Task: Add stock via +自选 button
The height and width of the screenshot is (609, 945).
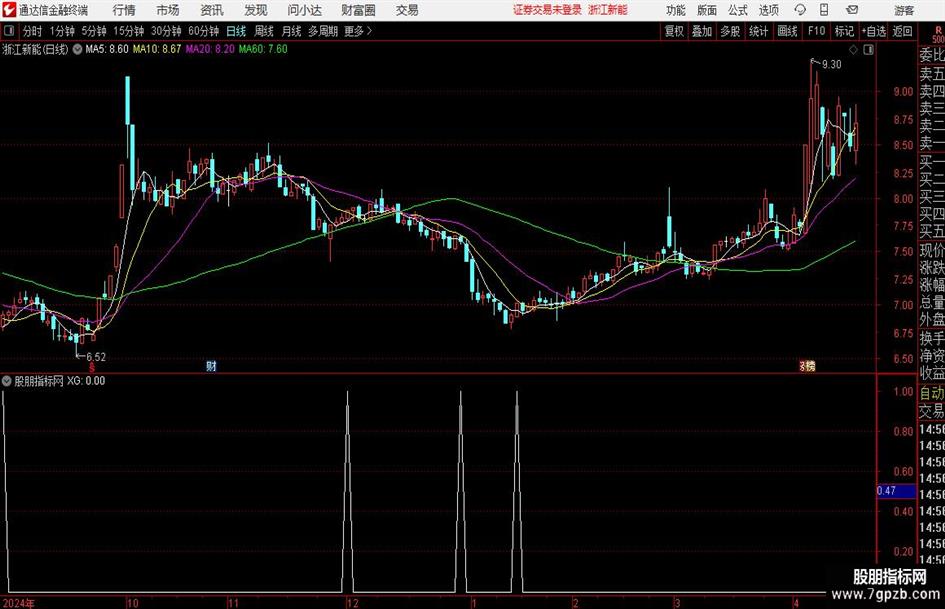Action: click(x=873, y=31)
